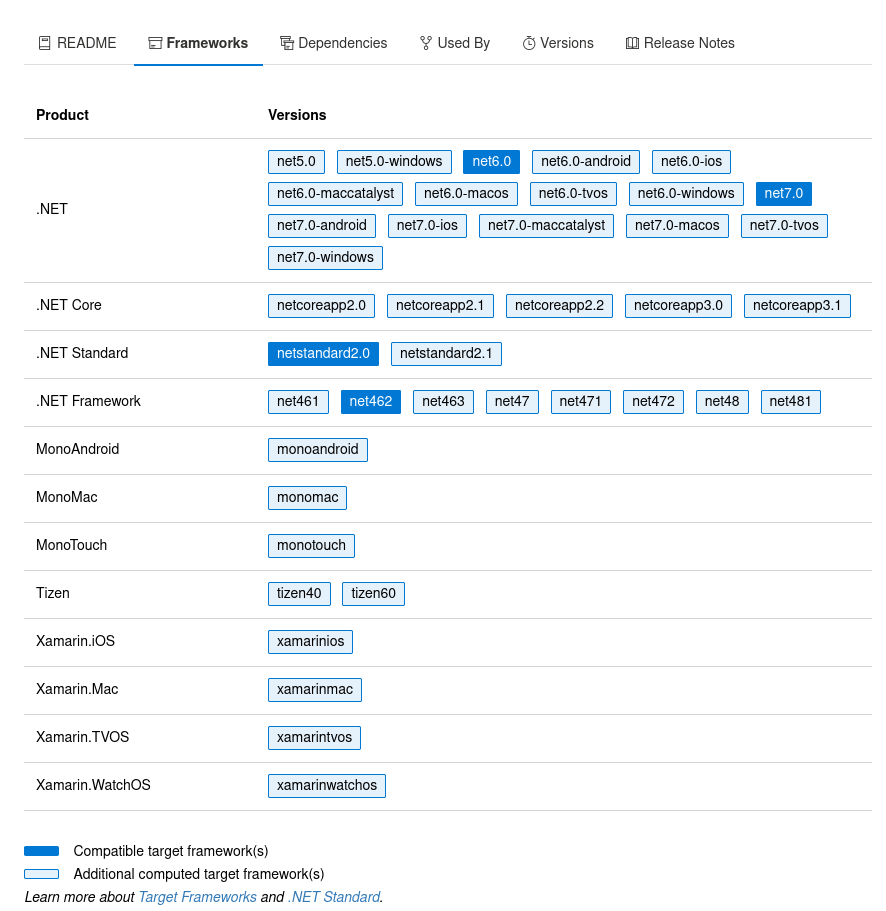This screenshot has width=886, height=911.
Task: Click the net472 badge
Action: pyautogui.click(x=653, y=401)
